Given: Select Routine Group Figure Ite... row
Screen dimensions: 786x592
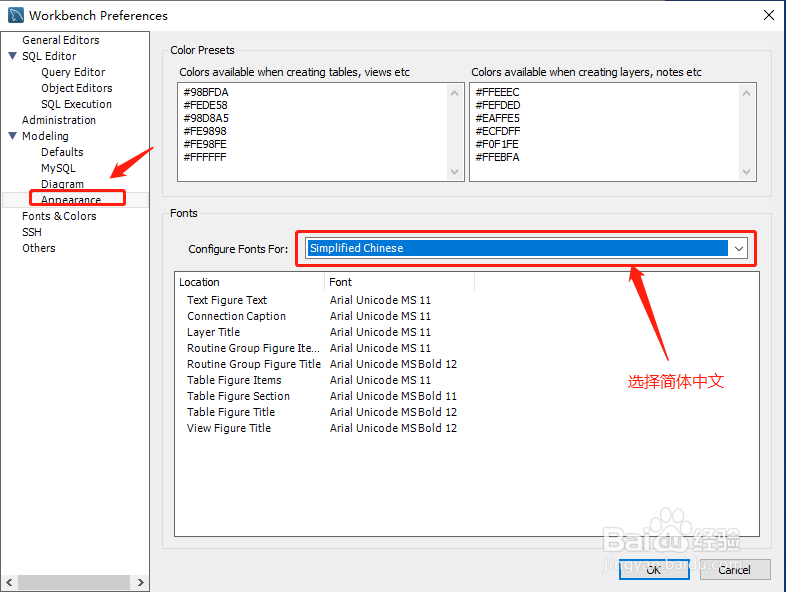Looking at the screenshot, I should coord(253,348).
